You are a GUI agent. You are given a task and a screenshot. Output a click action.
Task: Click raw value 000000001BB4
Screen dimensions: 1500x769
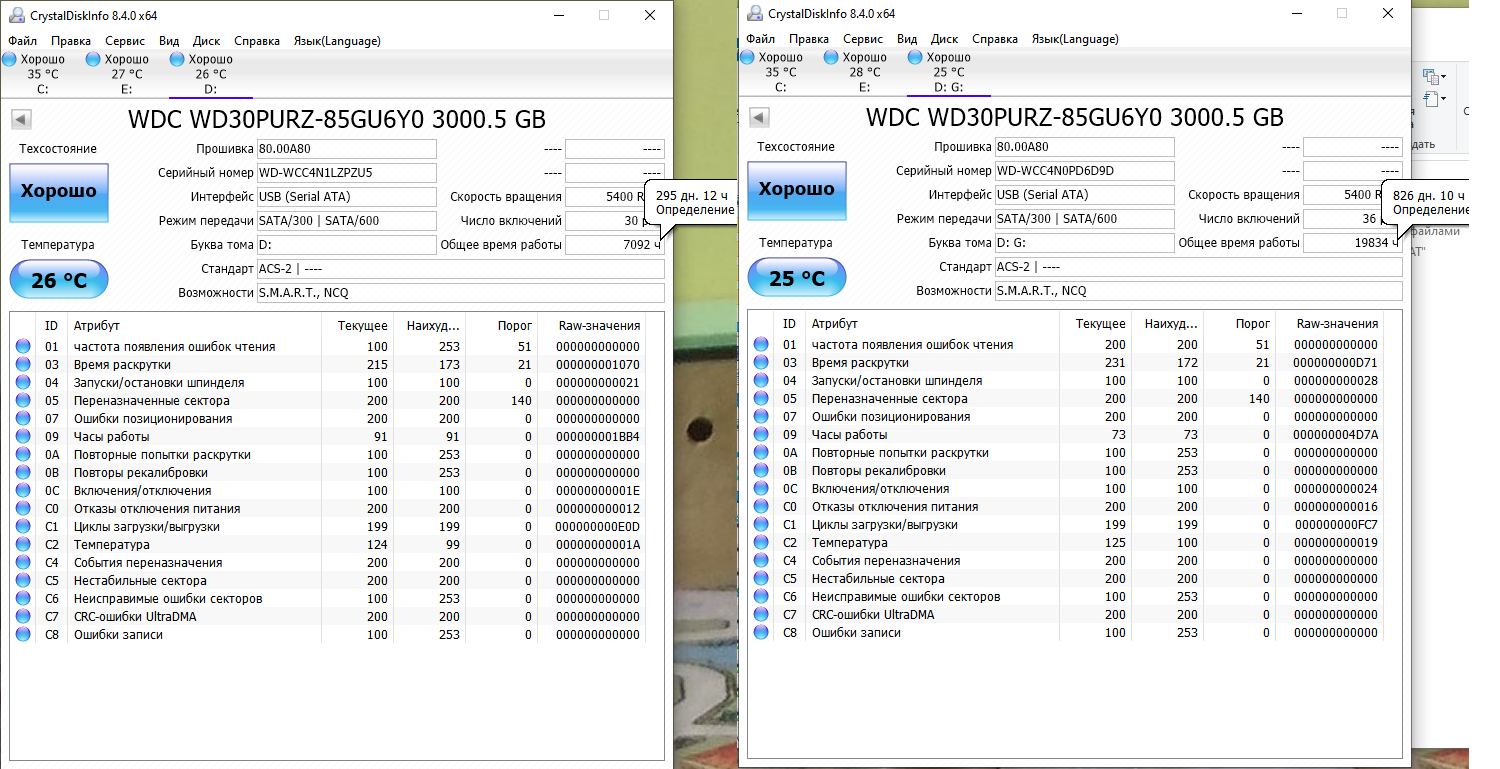[597, 437]
